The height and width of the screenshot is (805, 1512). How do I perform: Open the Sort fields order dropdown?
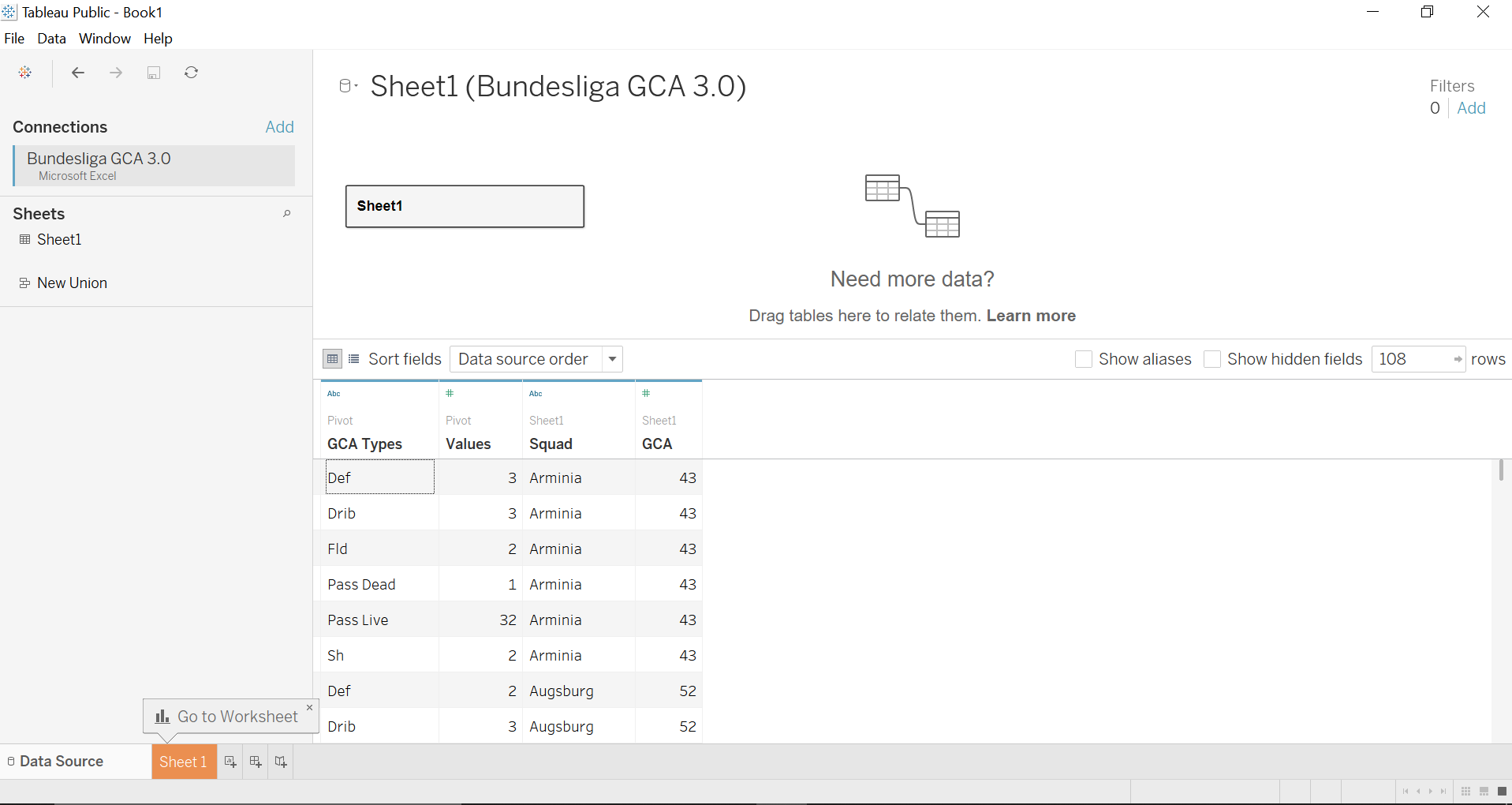(x=536, y=359)
